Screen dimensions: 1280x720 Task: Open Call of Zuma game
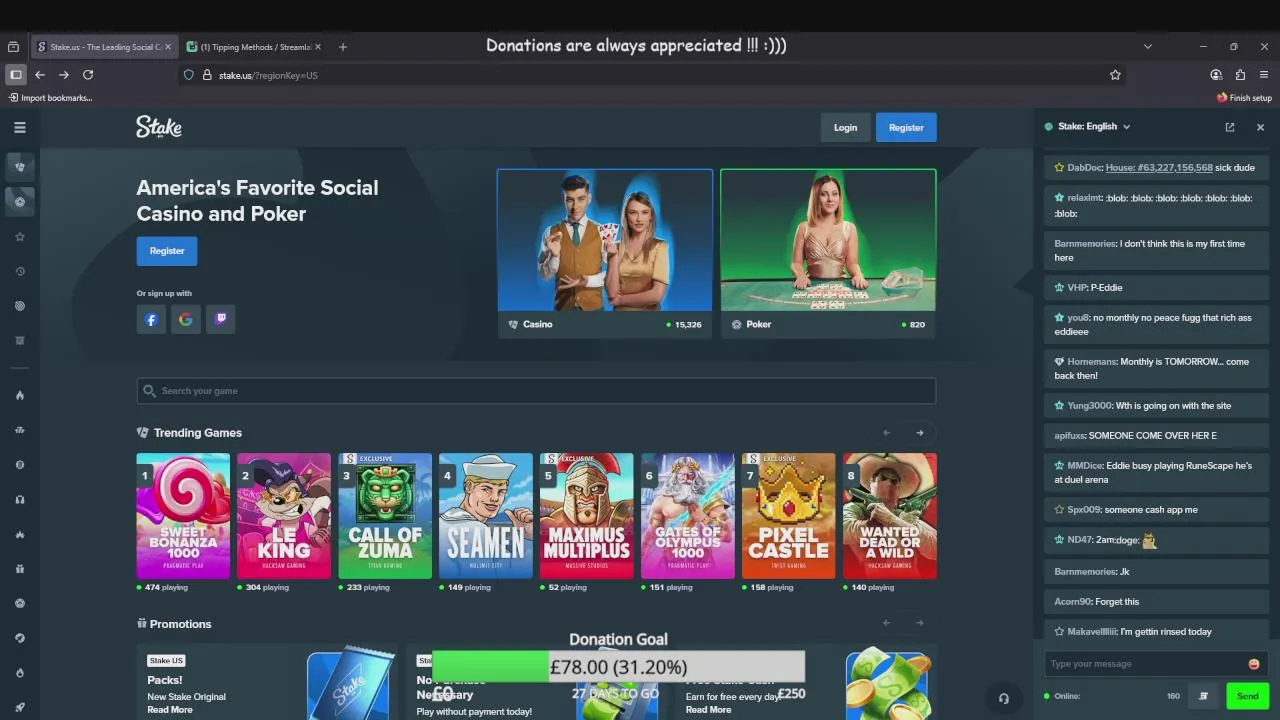385,516
